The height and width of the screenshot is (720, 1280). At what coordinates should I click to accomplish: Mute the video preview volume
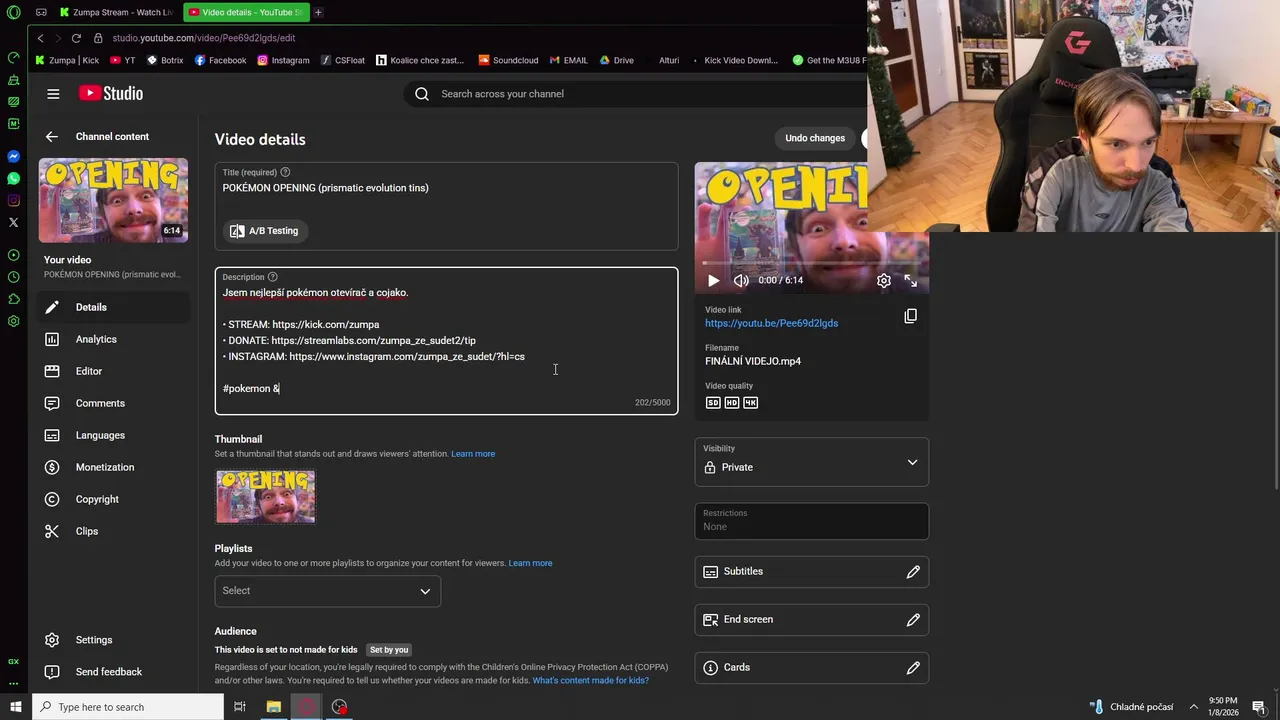741,281
